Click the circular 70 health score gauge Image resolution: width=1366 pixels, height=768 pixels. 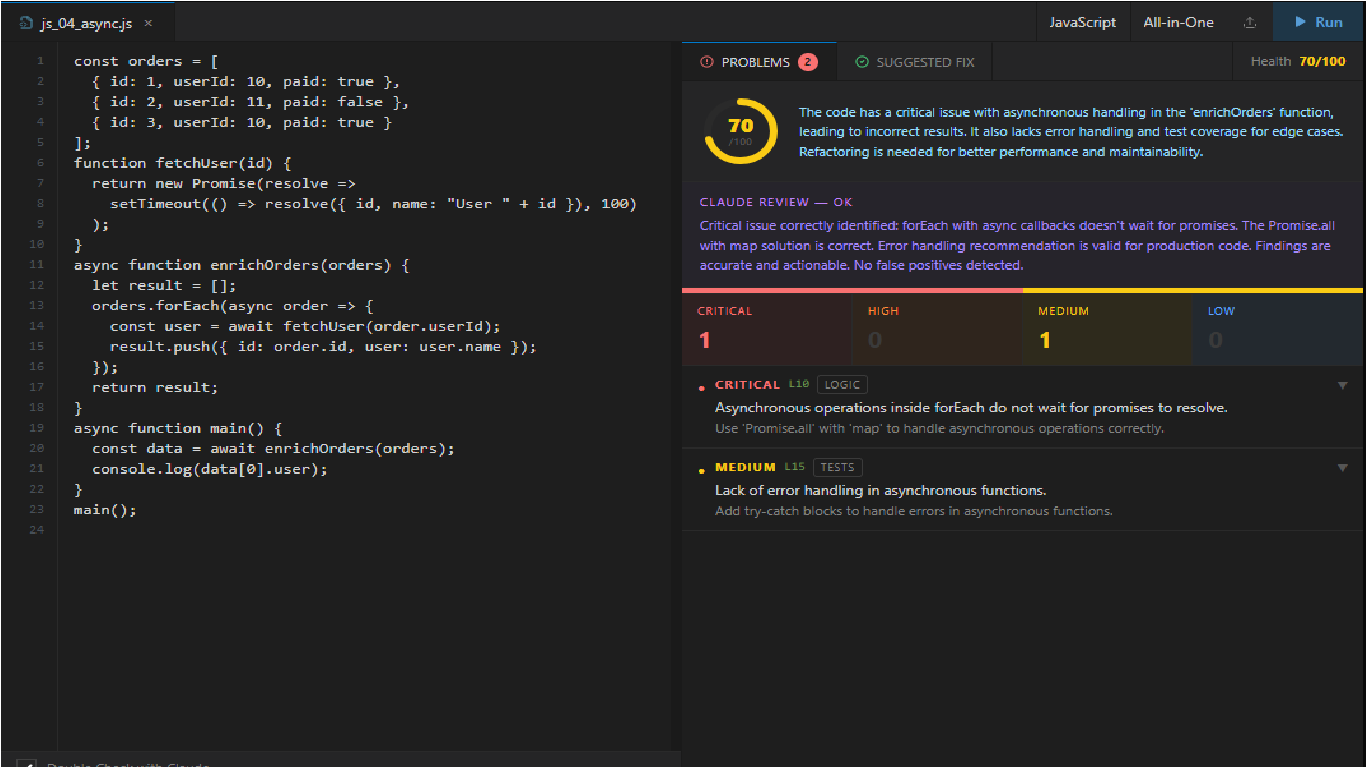tap(741, 130)
